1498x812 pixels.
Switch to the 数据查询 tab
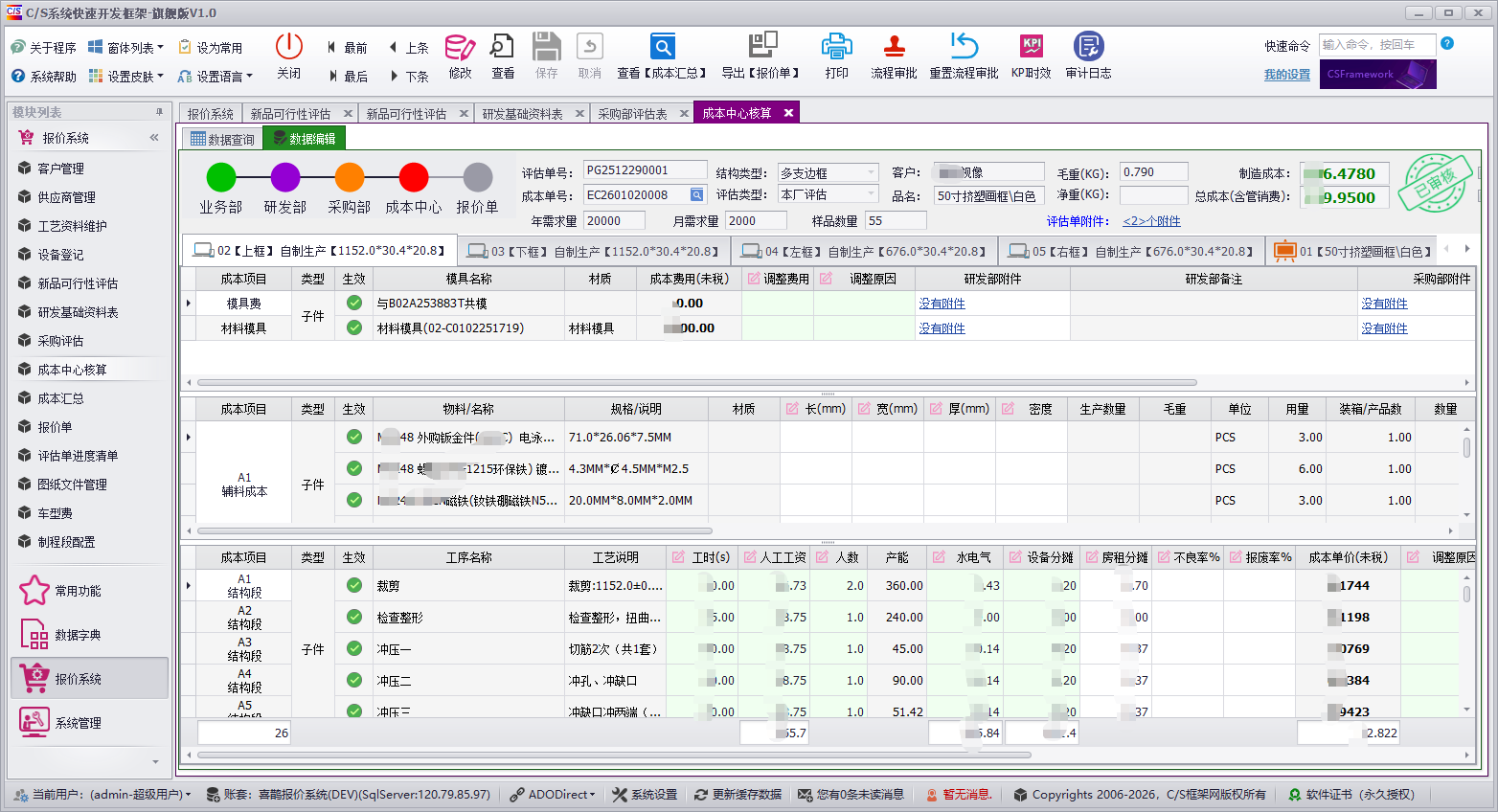(222, 139)
